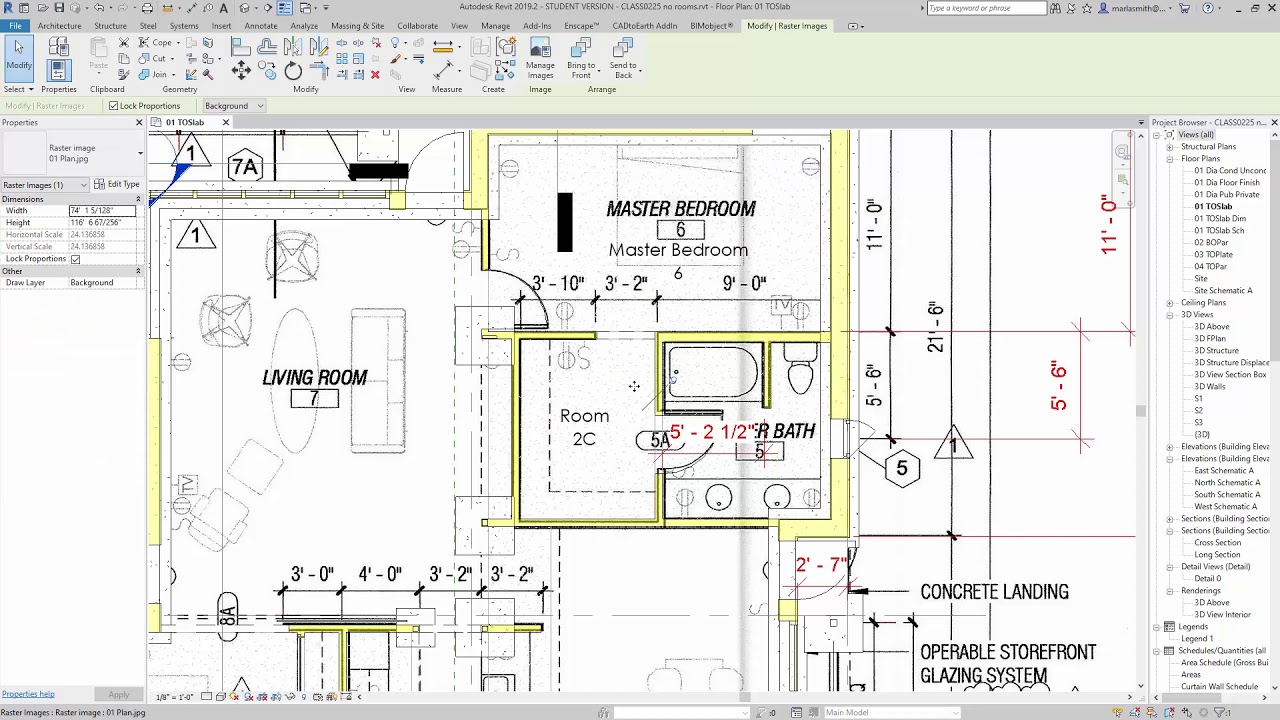Collapse the 3D Views tree node
The width and height of the screenshot is (1280, 720).
pos(1170,315)
